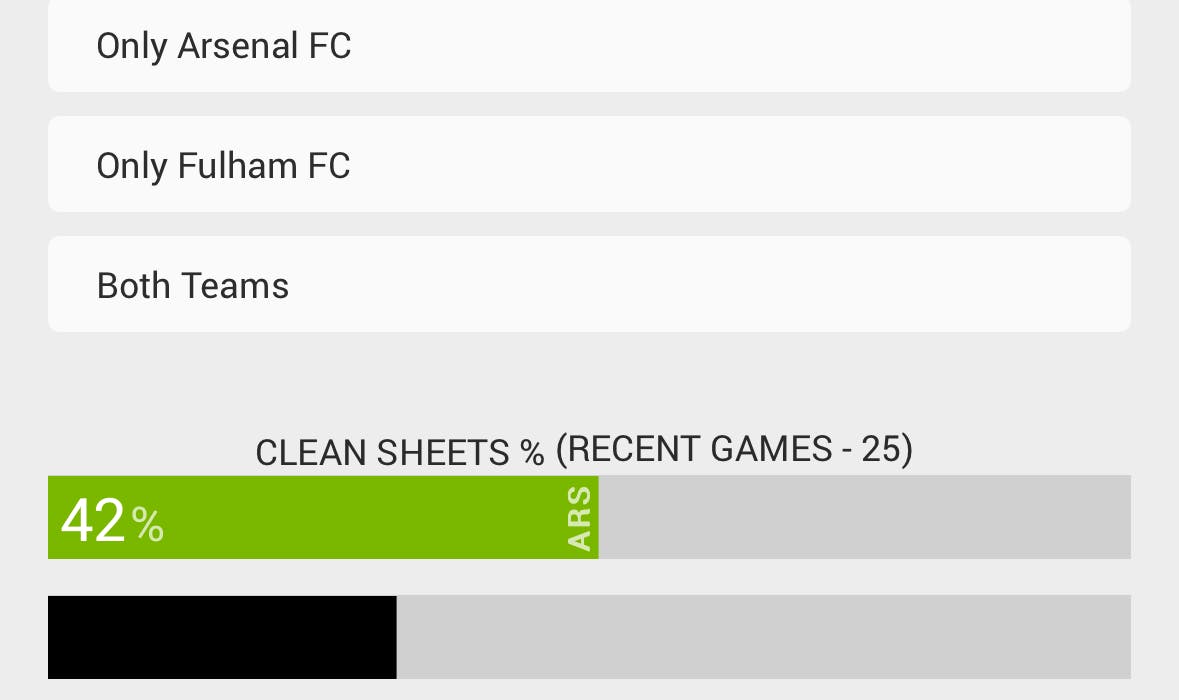Click the "CLEAN SHEETS %" heading text
This screenshot has width=1179, height=700.
tap(400, 453)
